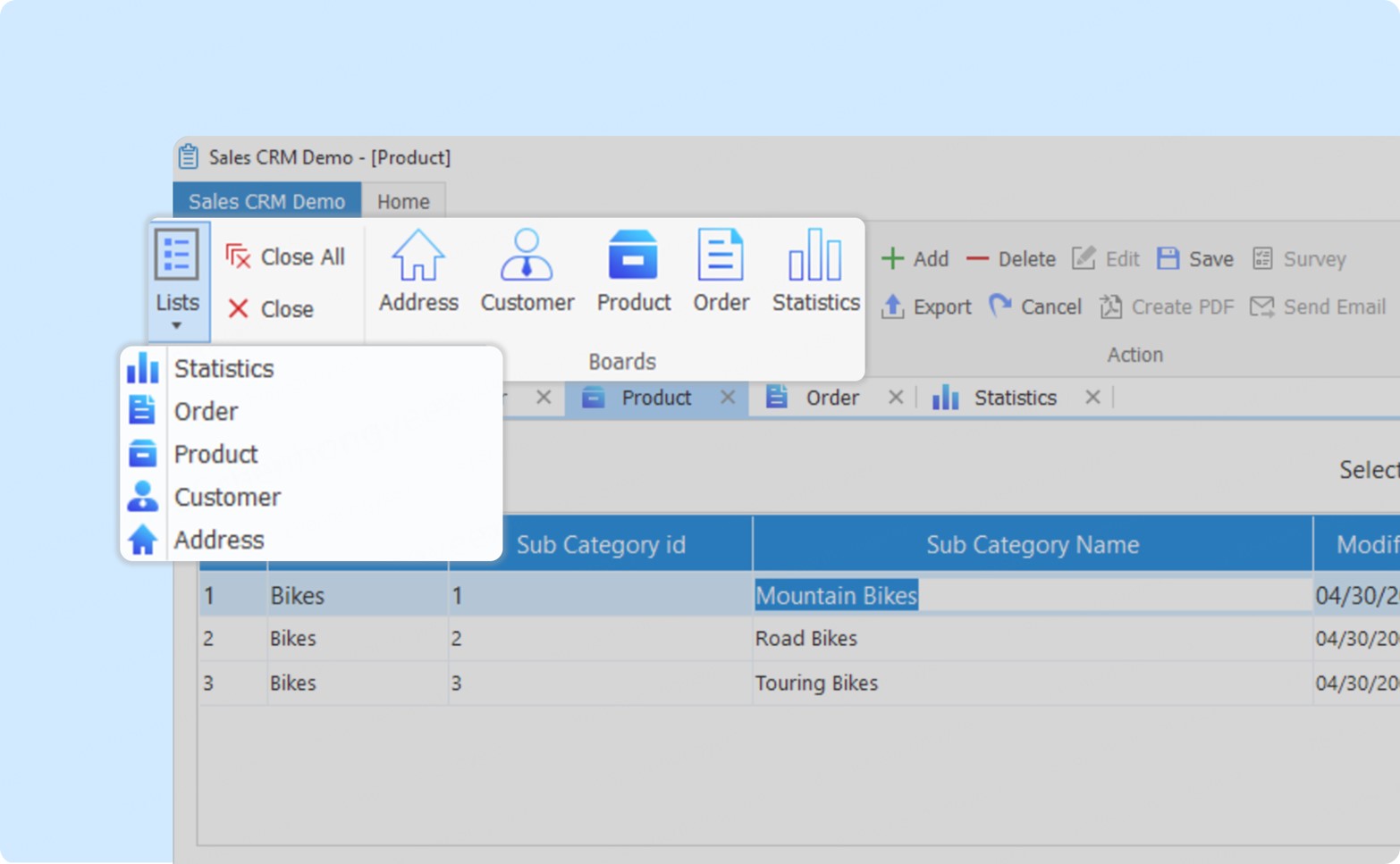Save changes with the Save action
The image size is (1400, 864).
tap(1194, 259)
